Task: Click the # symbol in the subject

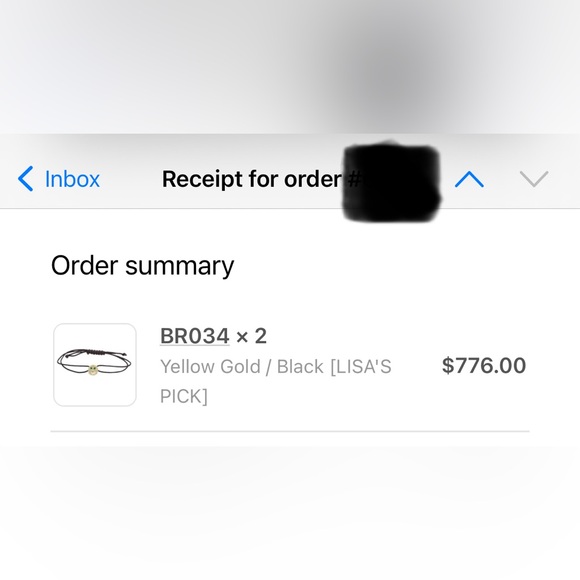Action: pyautogui.click(x=354, y=179)
